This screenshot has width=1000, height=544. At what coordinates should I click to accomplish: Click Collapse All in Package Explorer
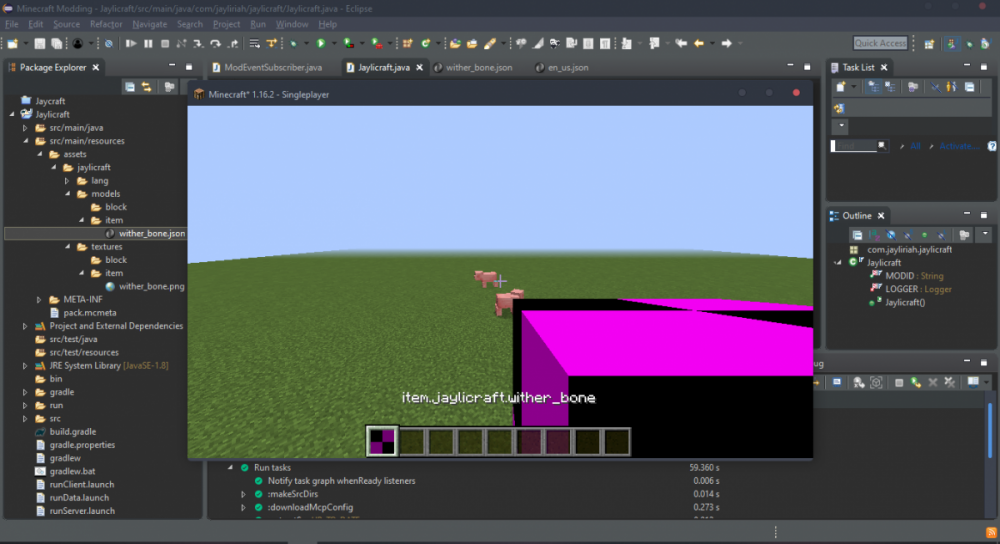[x=129, y=87]
